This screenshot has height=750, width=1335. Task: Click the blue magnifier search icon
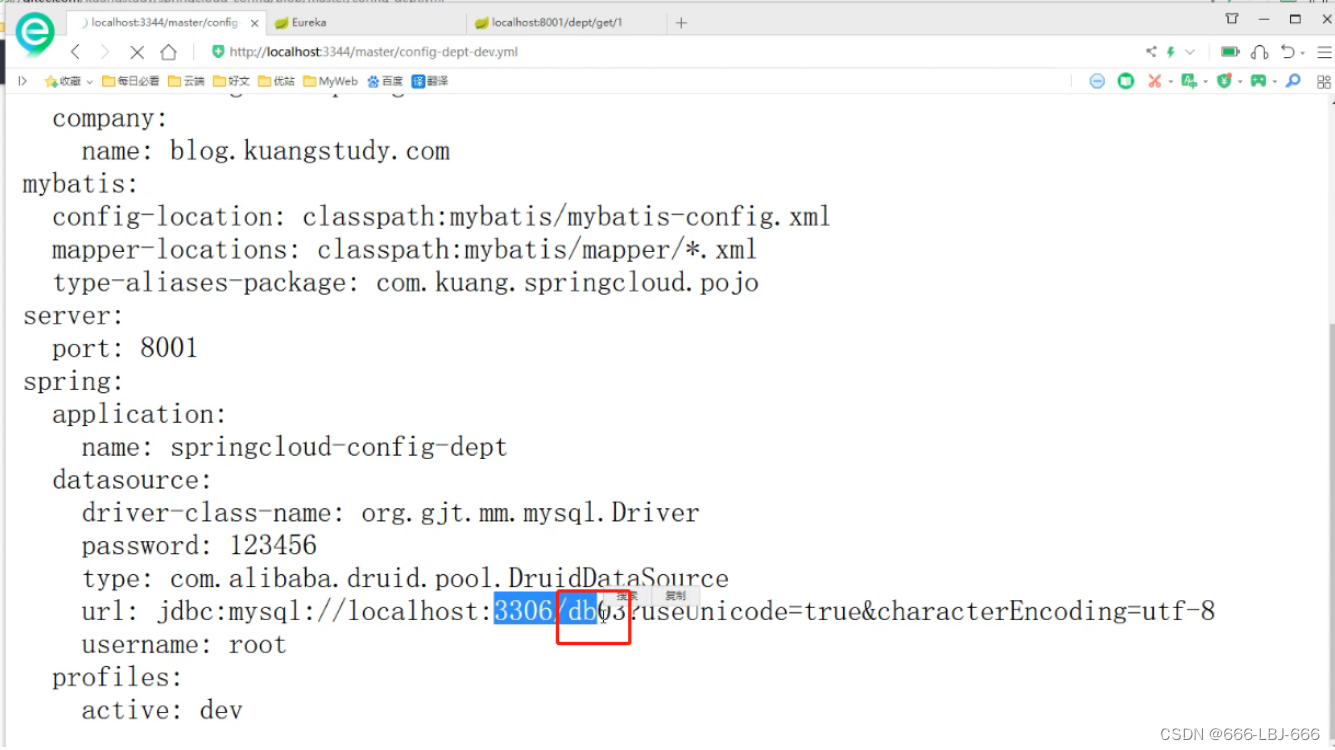[x=1294, y=81]
